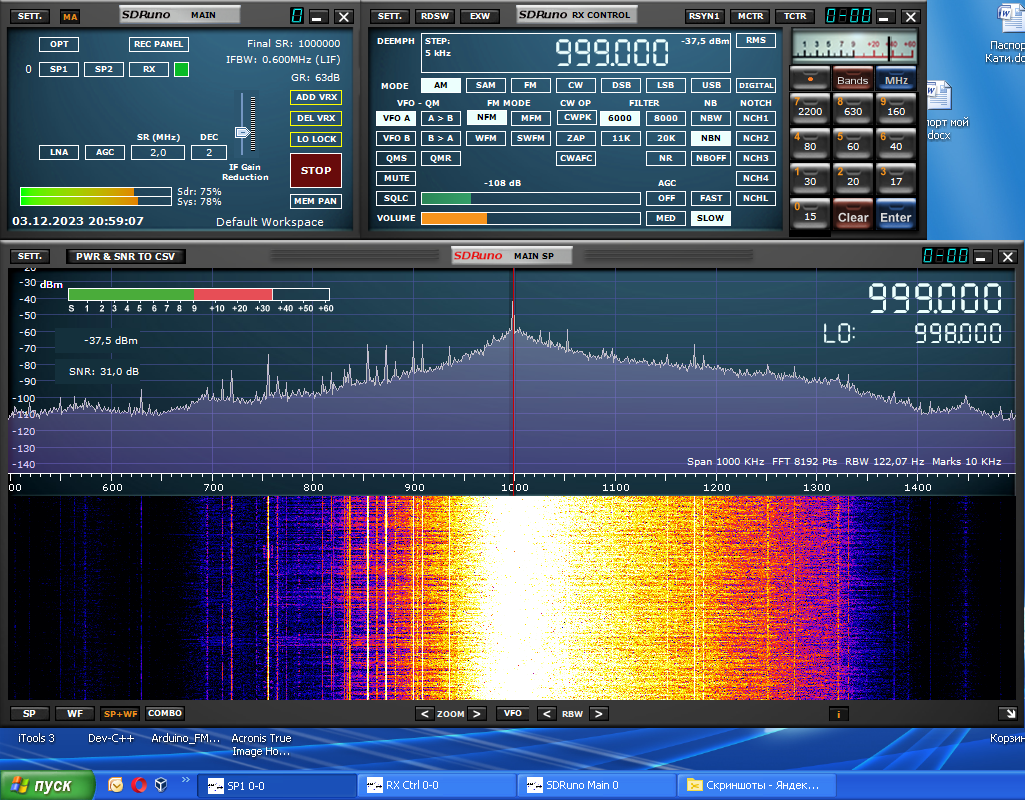Enable the LNA toggle
This screenshot has height=800, width=1025.
coord(59,152)
